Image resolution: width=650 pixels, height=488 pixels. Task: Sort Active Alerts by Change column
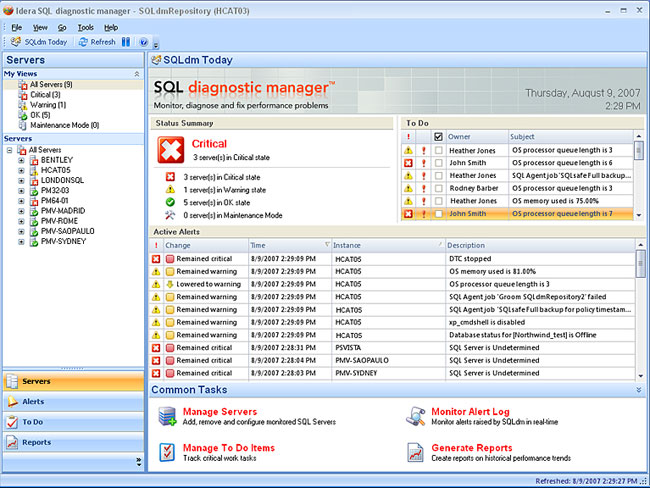point(206,245)
